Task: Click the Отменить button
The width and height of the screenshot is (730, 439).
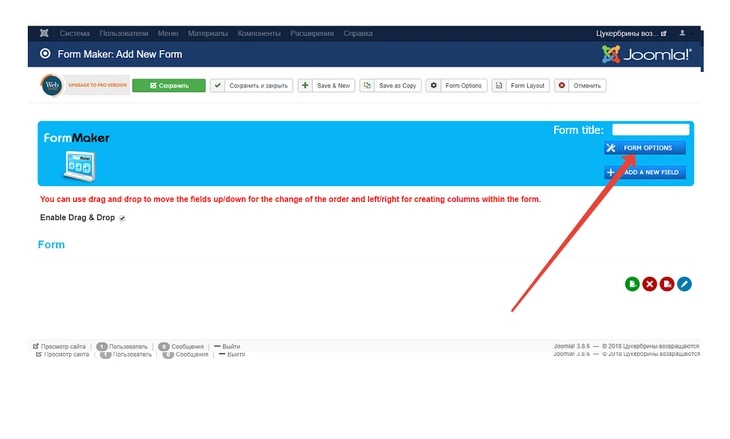Action: coord(580,86)
